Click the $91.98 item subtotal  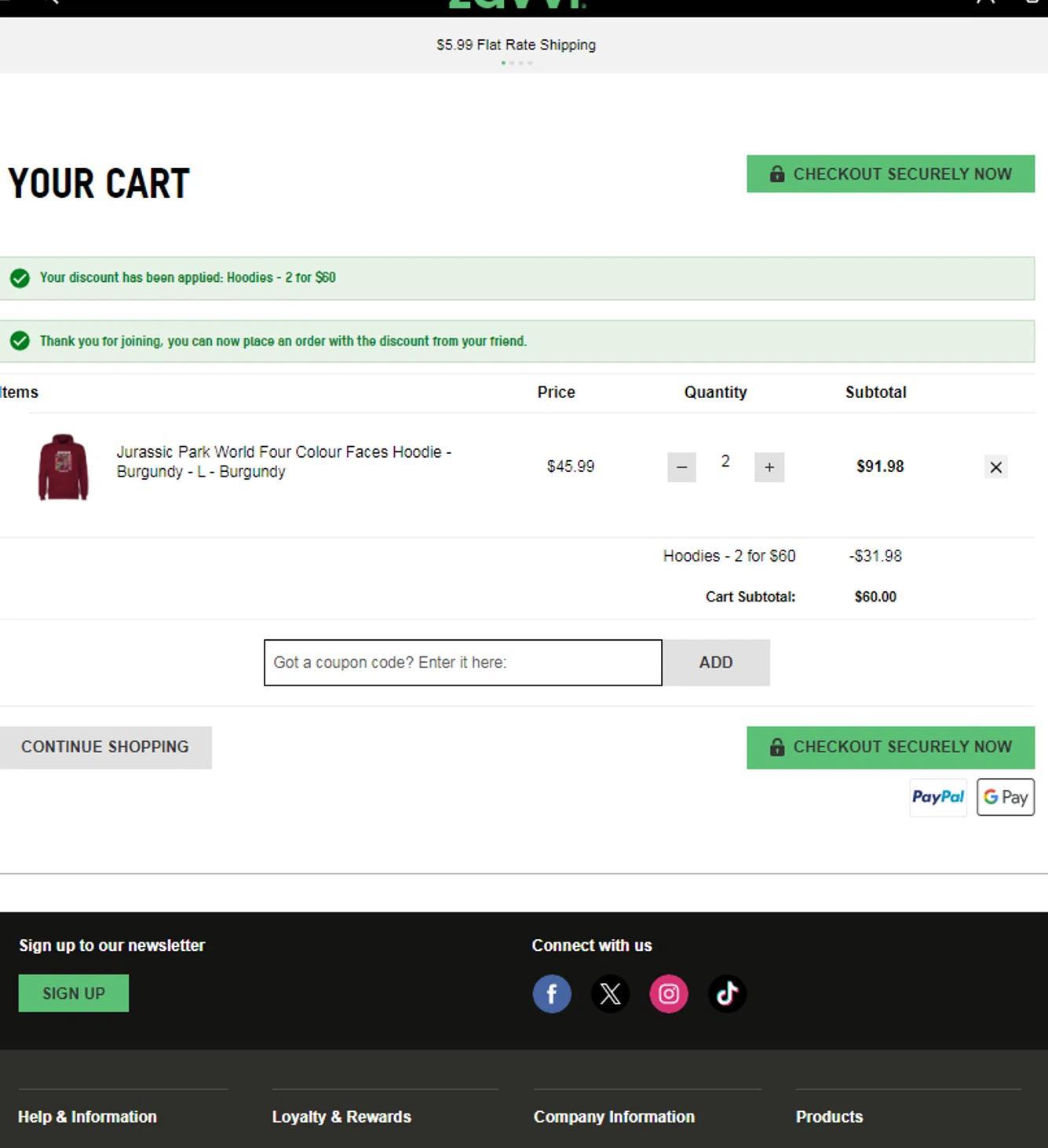click(x=880, y=466)
